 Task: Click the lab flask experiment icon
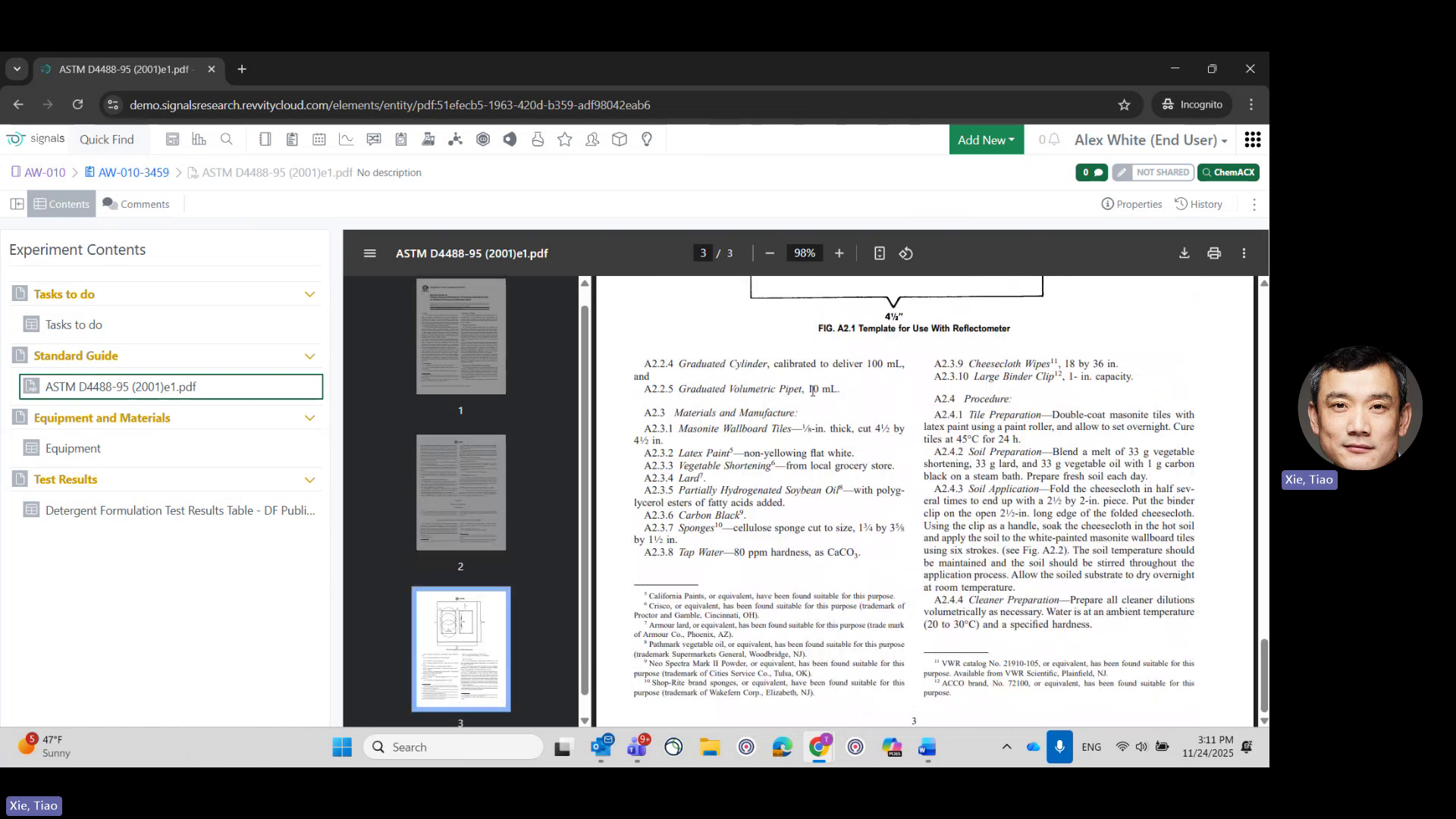[428, 139]
